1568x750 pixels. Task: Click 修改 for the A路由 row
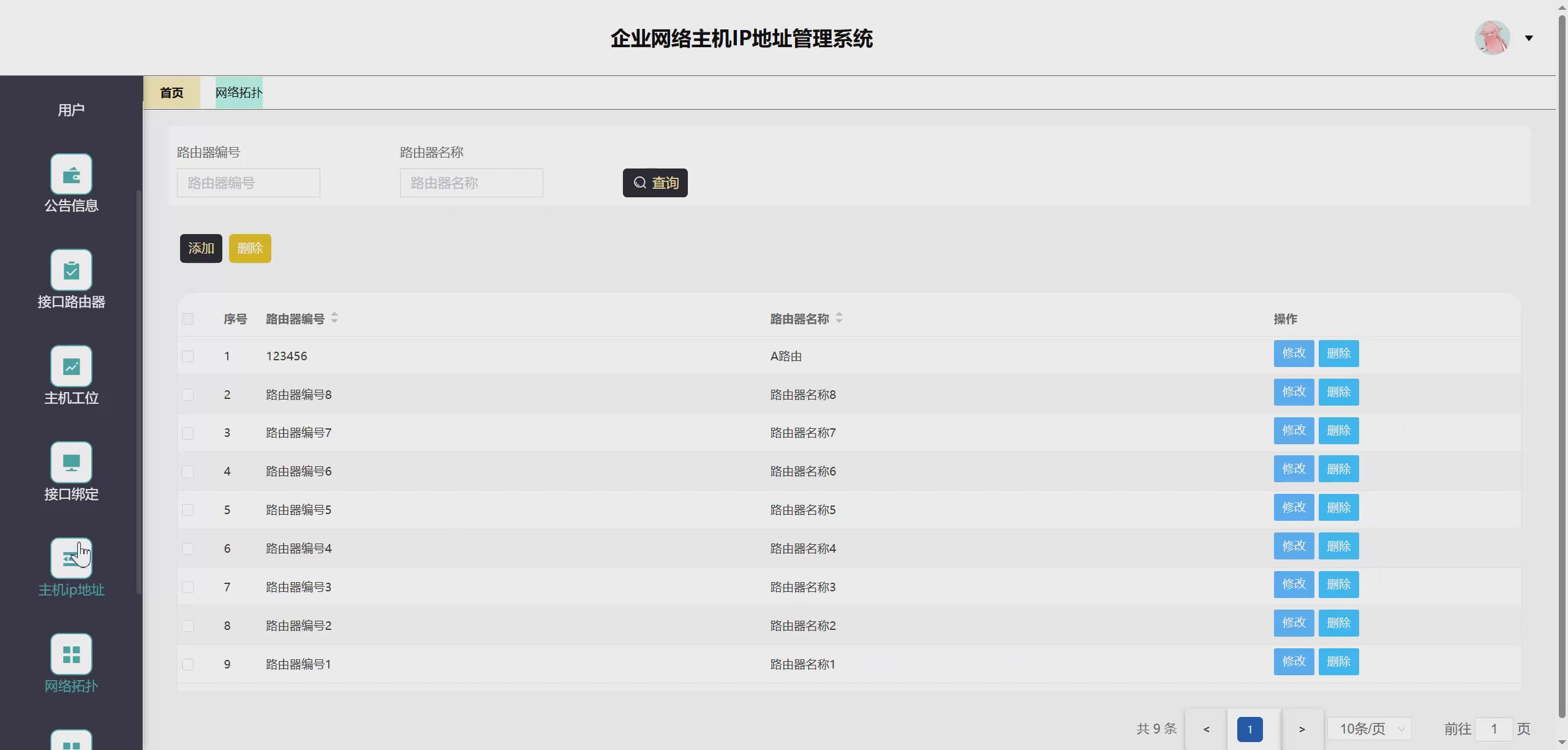(x=1294, y=354)
